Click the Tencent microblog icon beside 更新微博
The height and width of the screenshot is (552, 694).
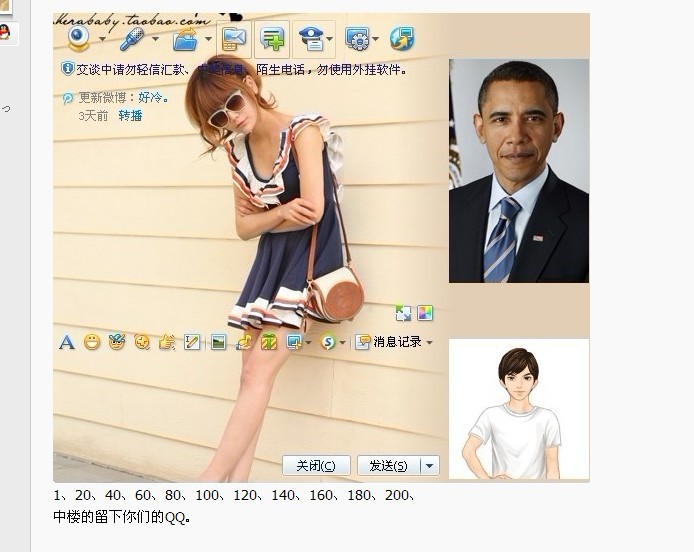(x=67, y=98)
